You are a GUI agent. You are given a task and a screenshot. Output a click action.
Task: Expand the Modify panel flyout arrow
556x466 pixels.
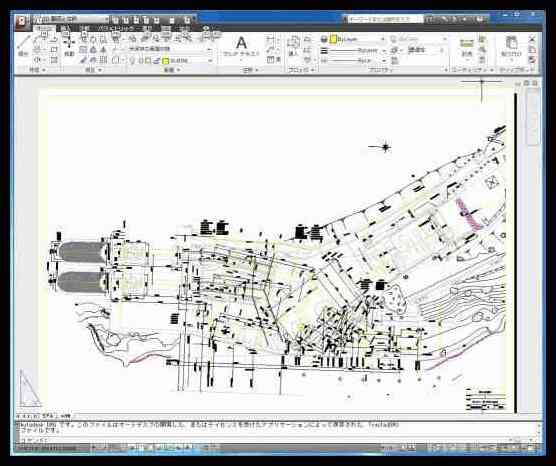point(100,70)
